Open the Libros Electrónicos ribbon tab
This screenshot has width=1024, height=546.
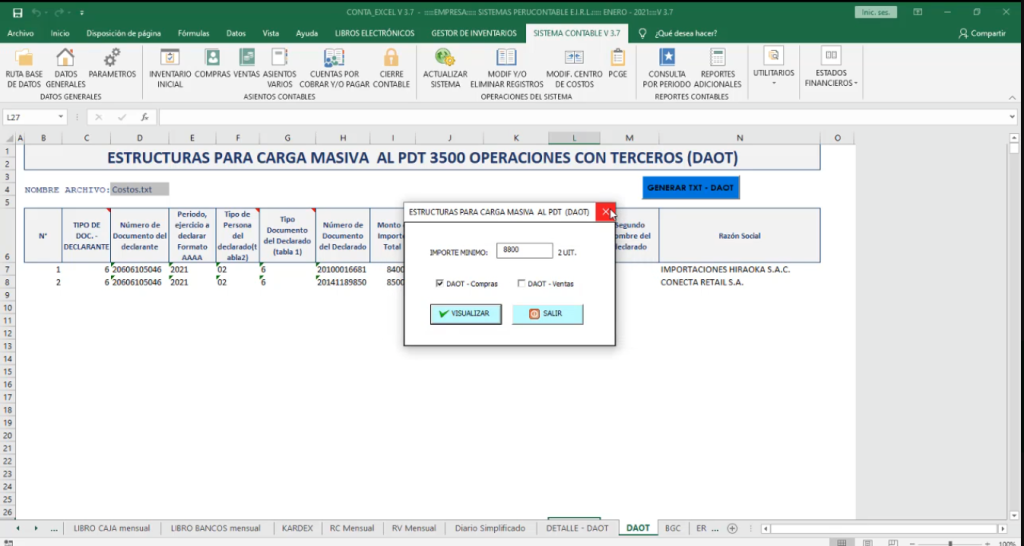point(374,33)
